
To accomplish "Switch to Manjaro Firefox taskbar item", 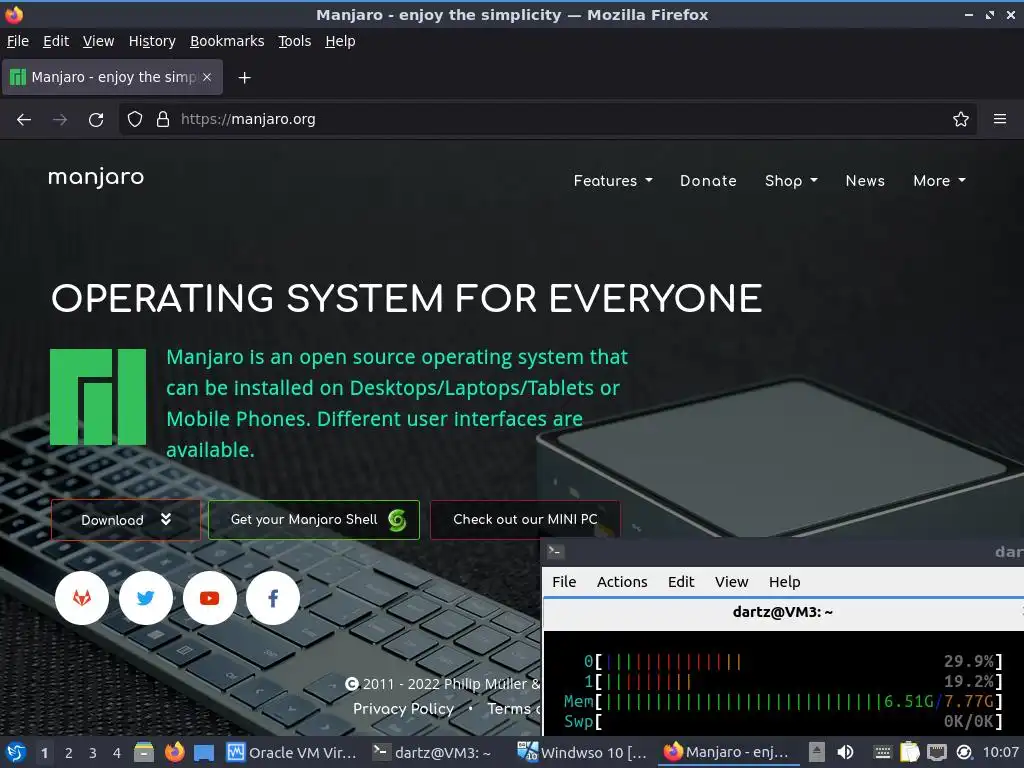I will (726, 752).
